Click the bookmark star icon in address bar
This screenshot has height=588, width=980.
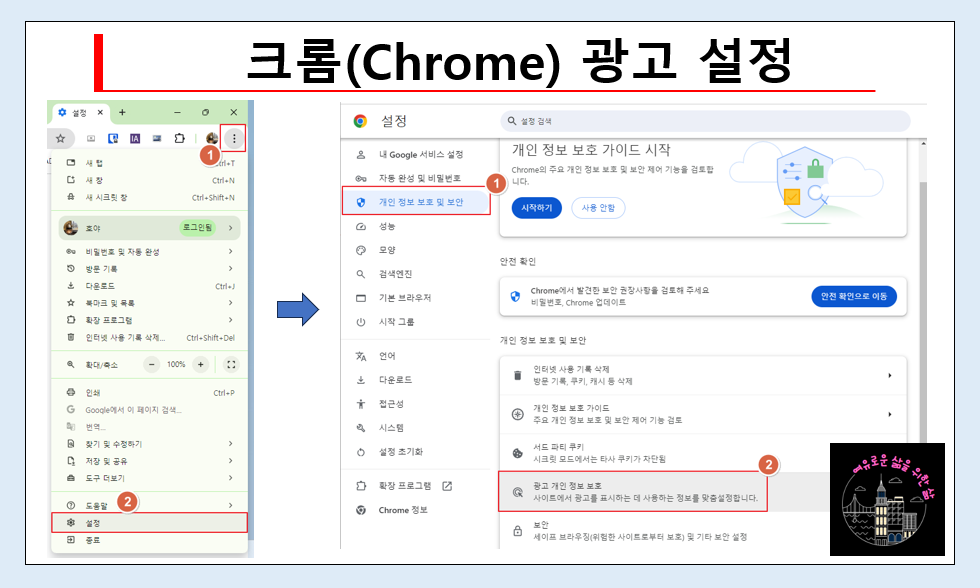[61, 138]
